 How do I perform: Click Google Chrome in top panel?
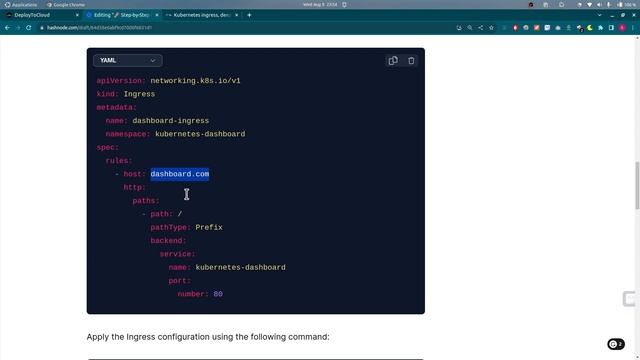65,4
